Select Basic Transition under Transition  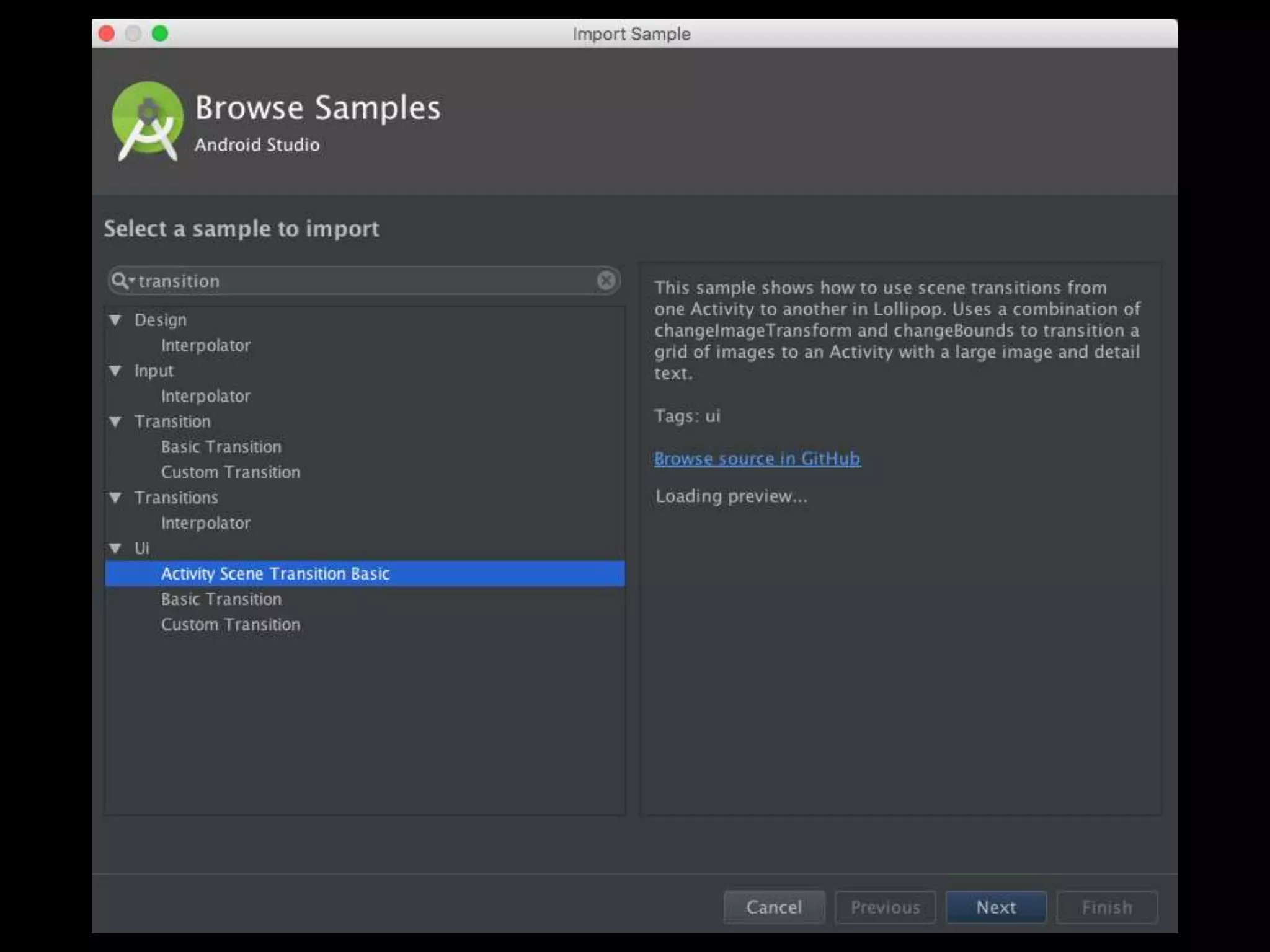click(221, 447)
